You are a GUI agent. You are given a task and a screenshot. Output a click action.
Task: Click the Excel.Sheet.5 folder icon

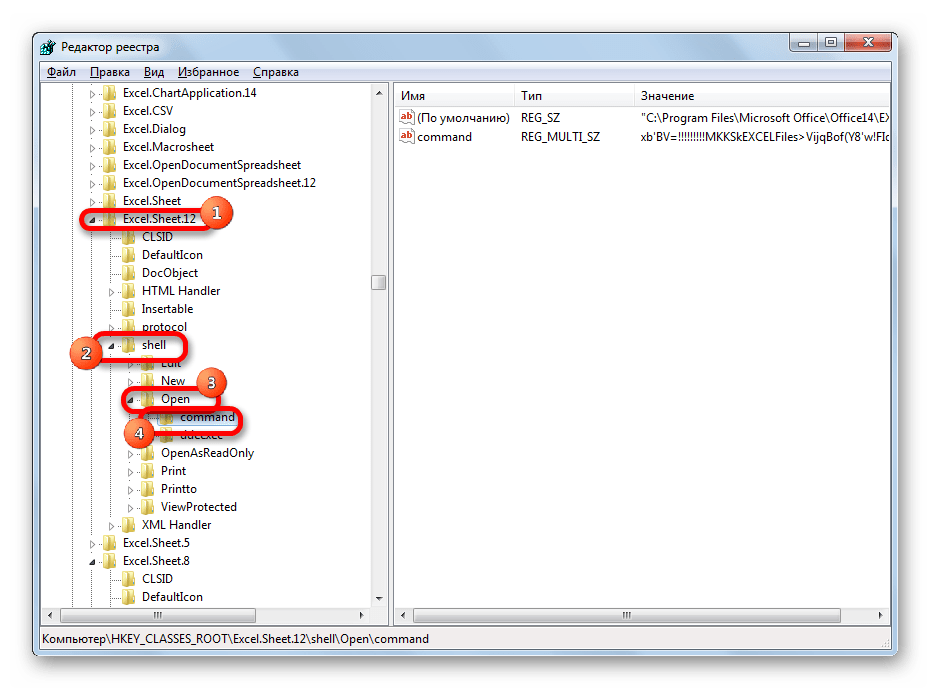[109, 542]
